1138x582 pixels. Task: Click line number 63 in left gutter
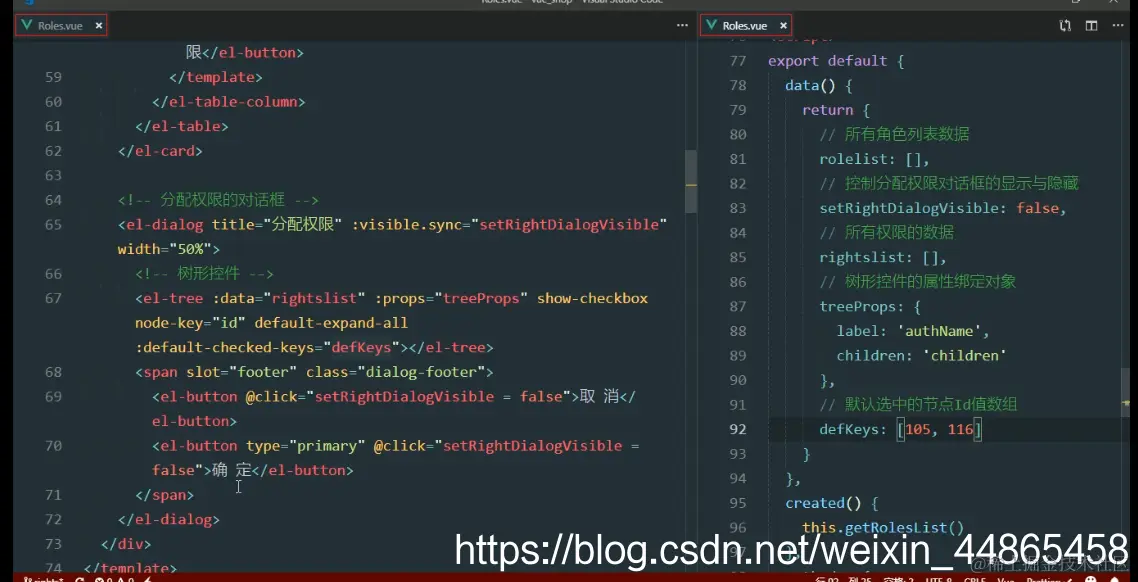pyautogui.click(x=53, y=176)
